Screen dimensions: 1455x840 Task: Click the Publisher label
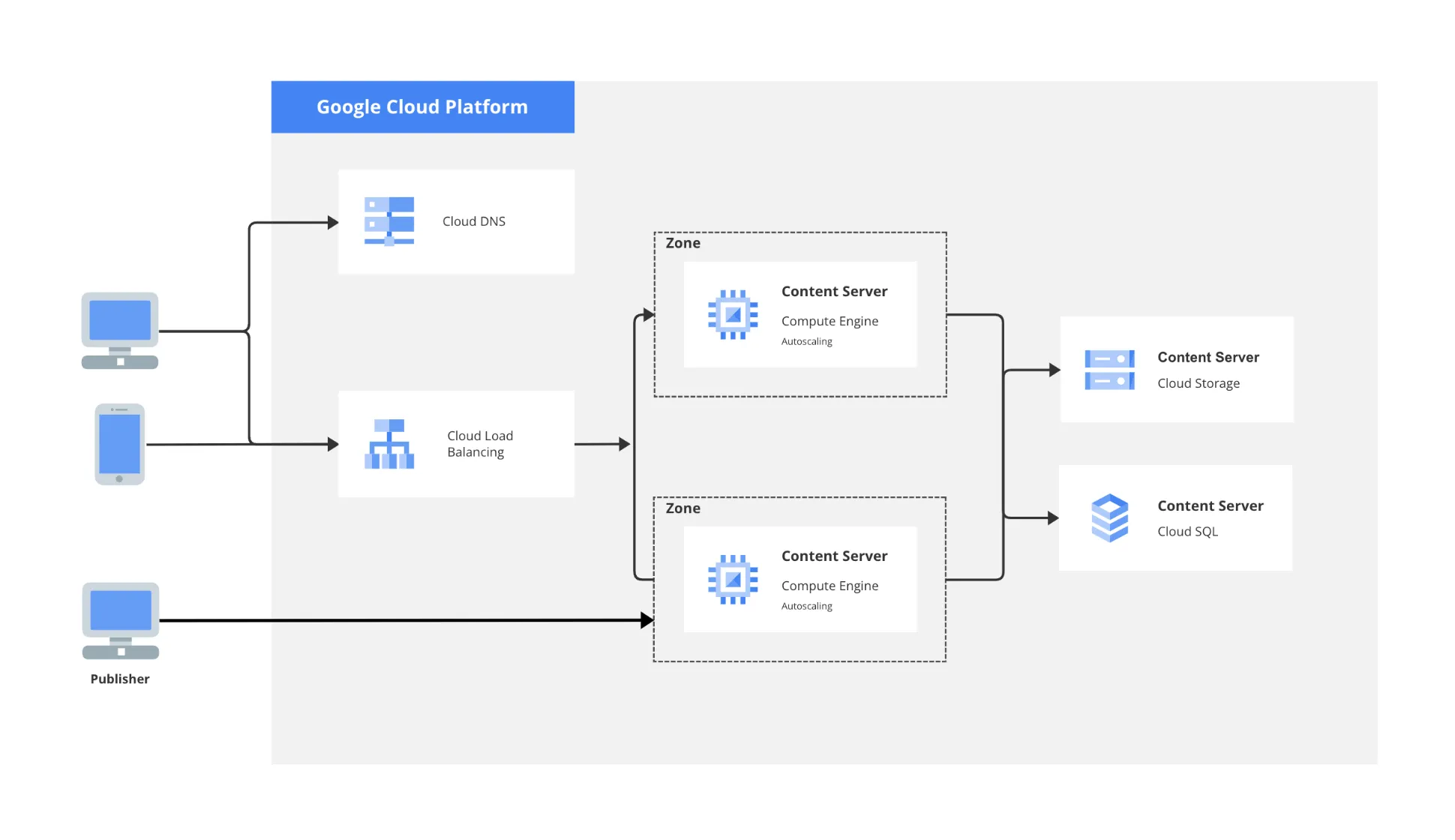tap(120, 679)
